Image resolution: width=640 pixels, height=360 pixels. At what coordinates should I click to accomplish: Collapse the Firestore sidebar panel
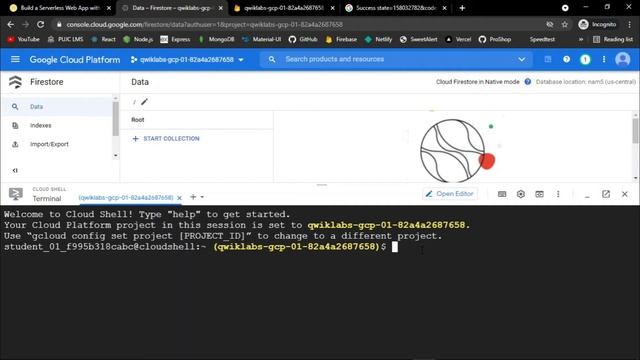tap(15, 171)
